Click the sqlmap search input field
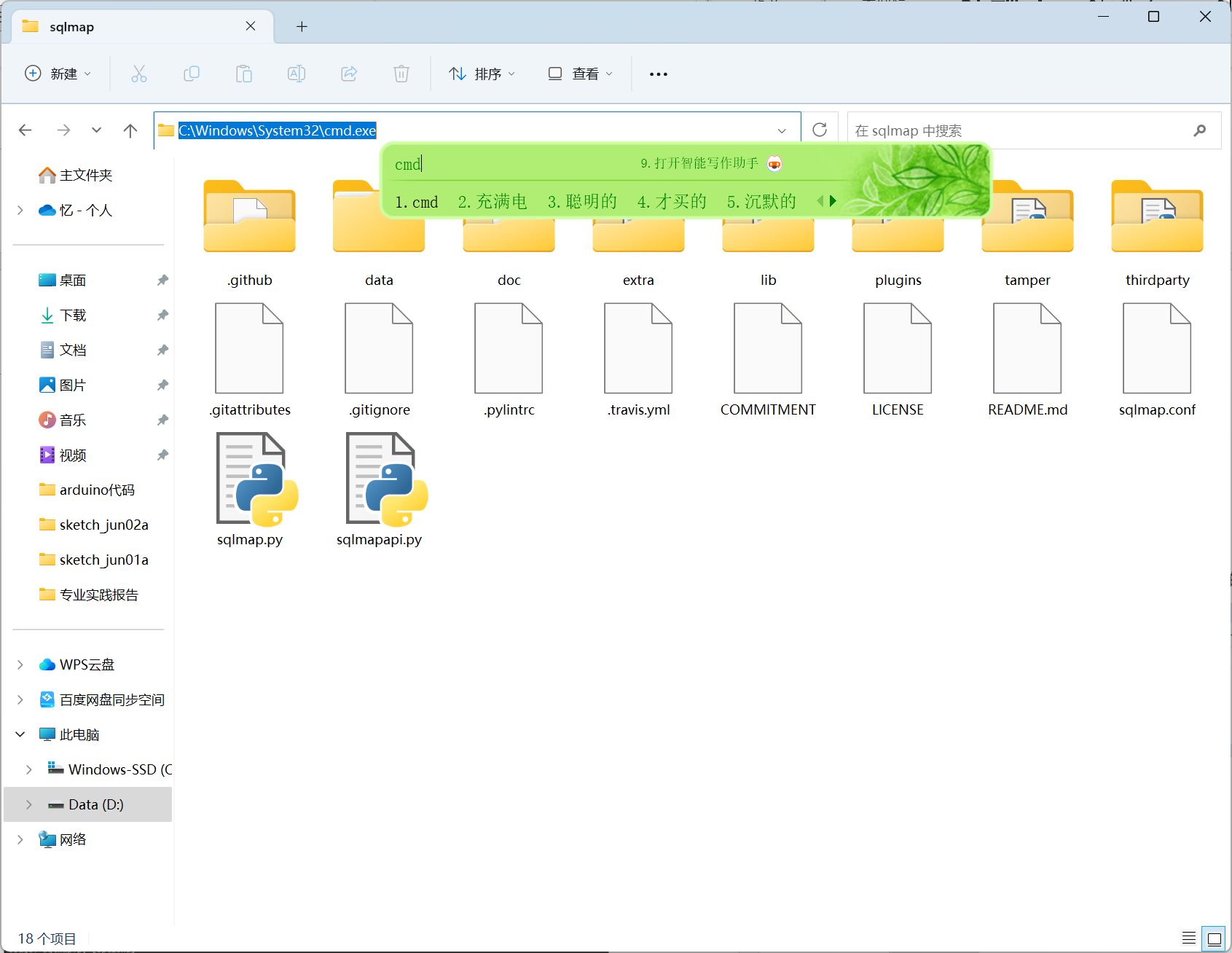This screenshot has width=1232, height=953. tap(1020, 130)
